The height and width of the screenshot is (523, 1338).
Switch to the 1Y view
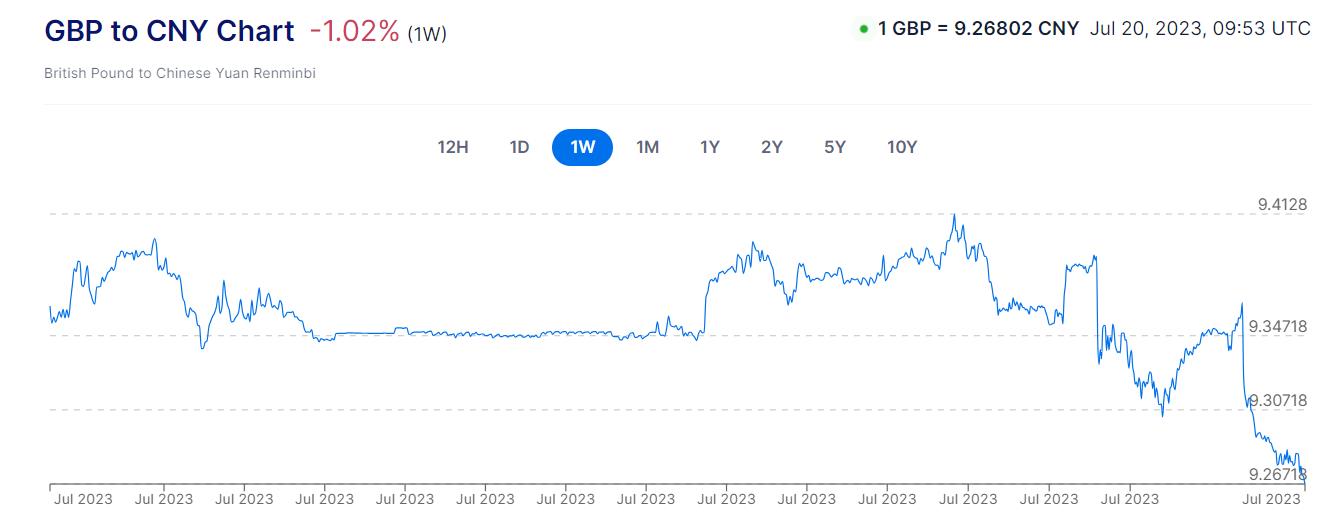coord(709,147)
